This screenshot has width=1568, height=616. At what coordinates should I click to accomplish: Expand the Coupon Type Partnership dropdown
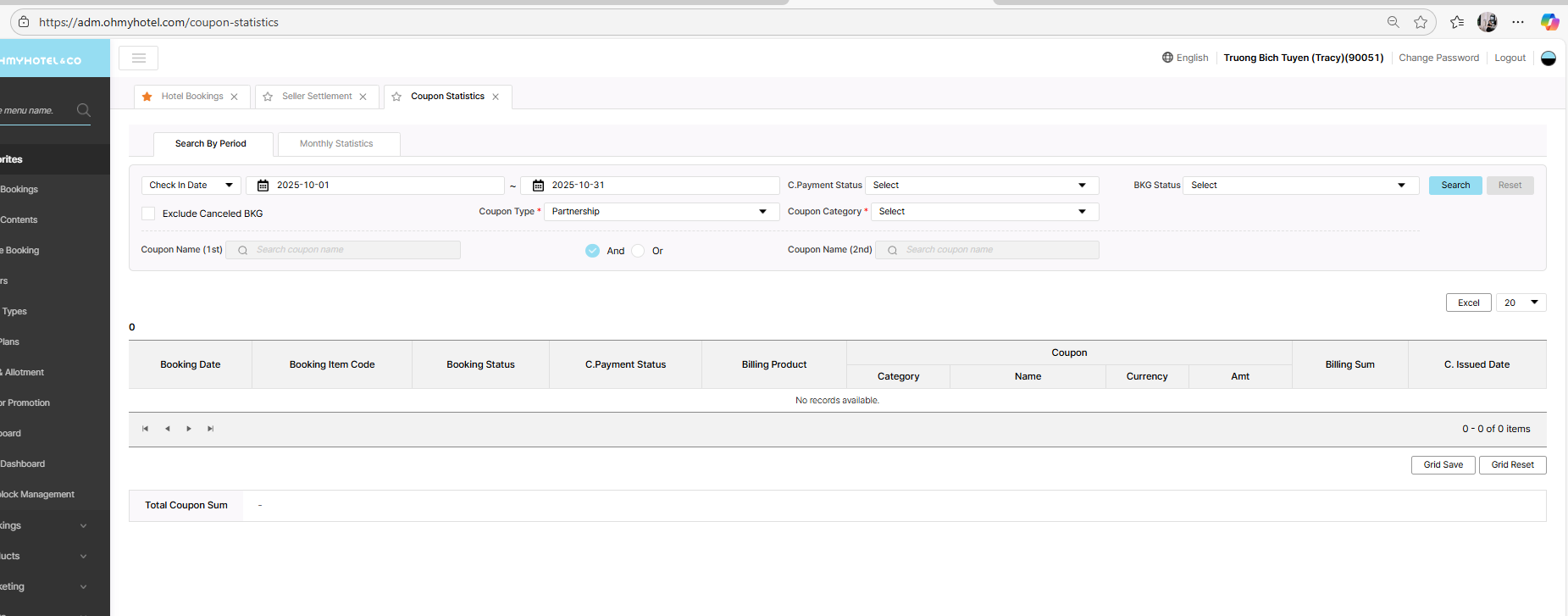pos(660,212)
